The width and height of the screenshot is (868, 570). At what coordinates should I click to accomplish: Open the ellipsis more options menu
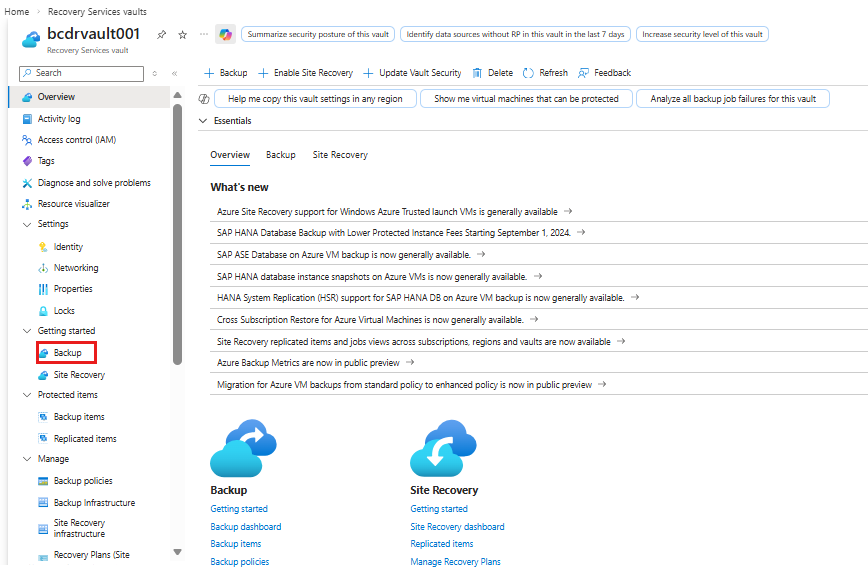[x=204, y=34]
